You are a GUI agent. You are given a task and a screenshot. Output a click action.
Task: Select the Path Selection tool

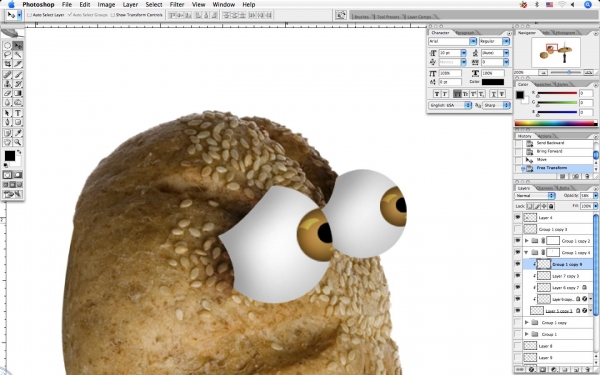coord(7,113)
